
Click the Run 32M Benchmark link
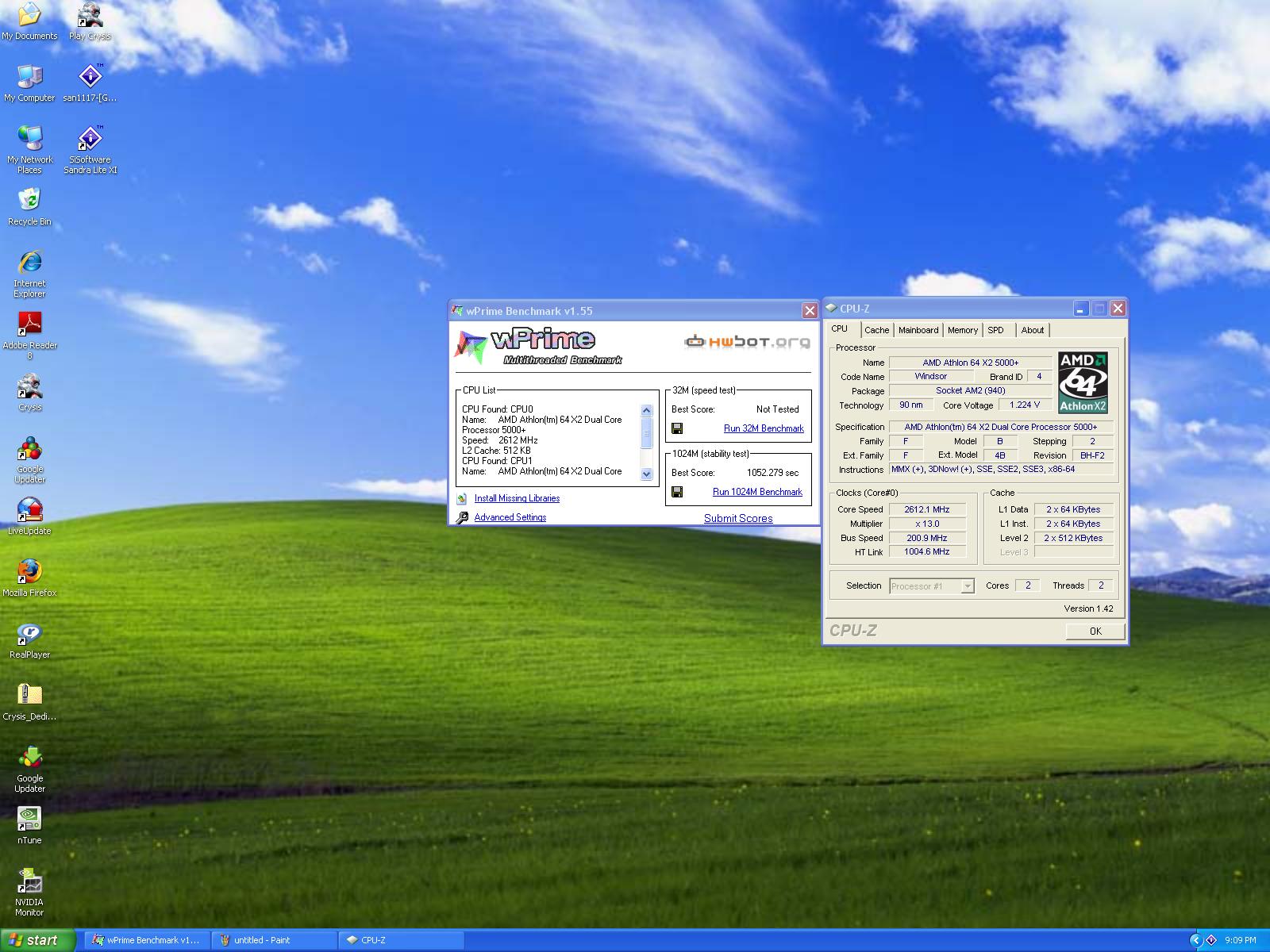[764, 428]
